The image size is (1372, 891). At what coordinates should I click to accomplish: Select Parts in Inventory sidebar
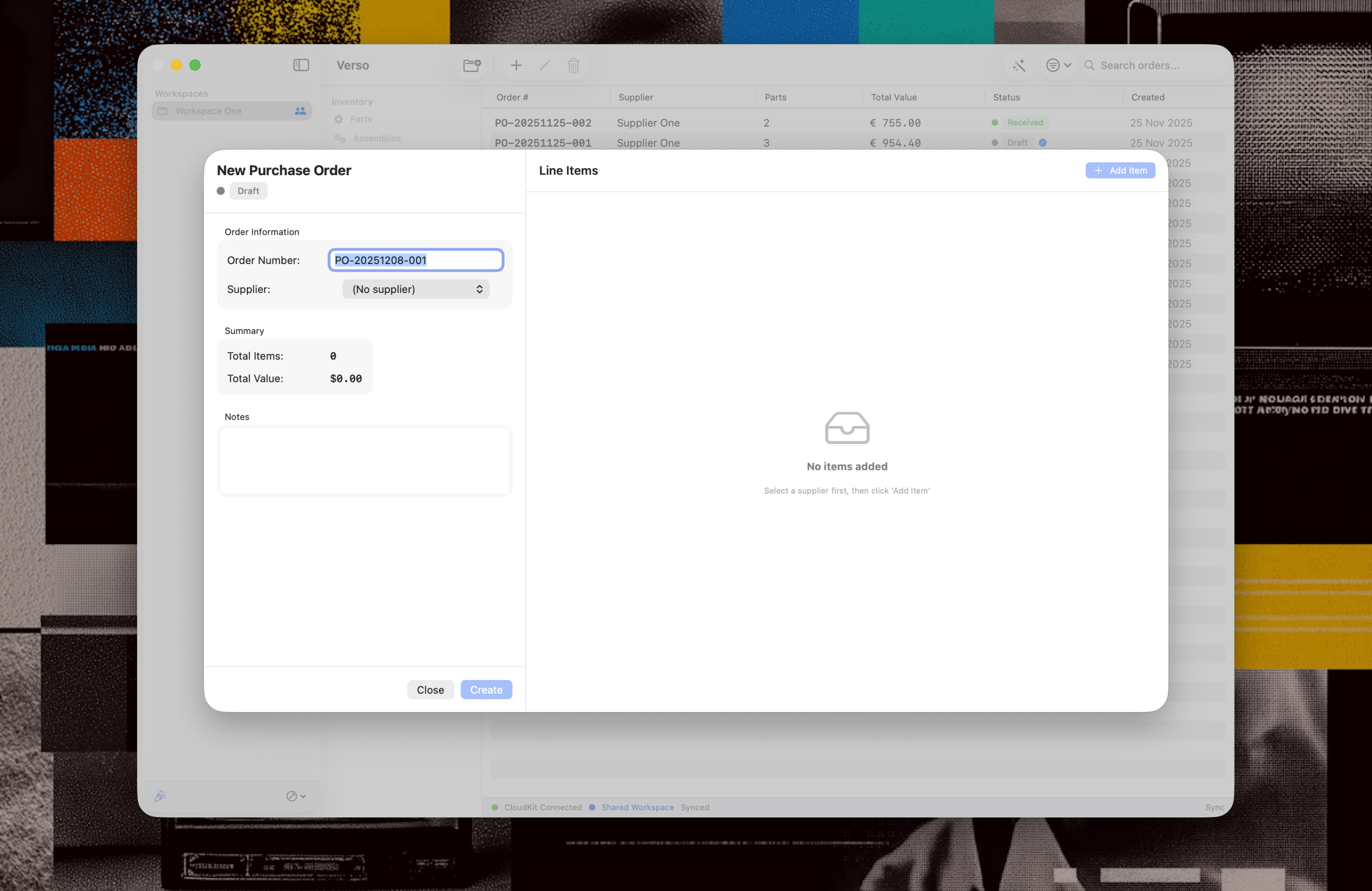pos(361,119)
